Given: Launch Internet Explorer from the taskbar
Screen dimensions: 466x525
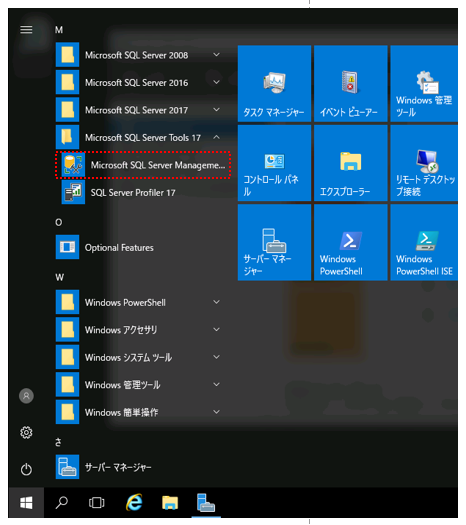Looking at the screenshot, I should (x=134, y=502).
